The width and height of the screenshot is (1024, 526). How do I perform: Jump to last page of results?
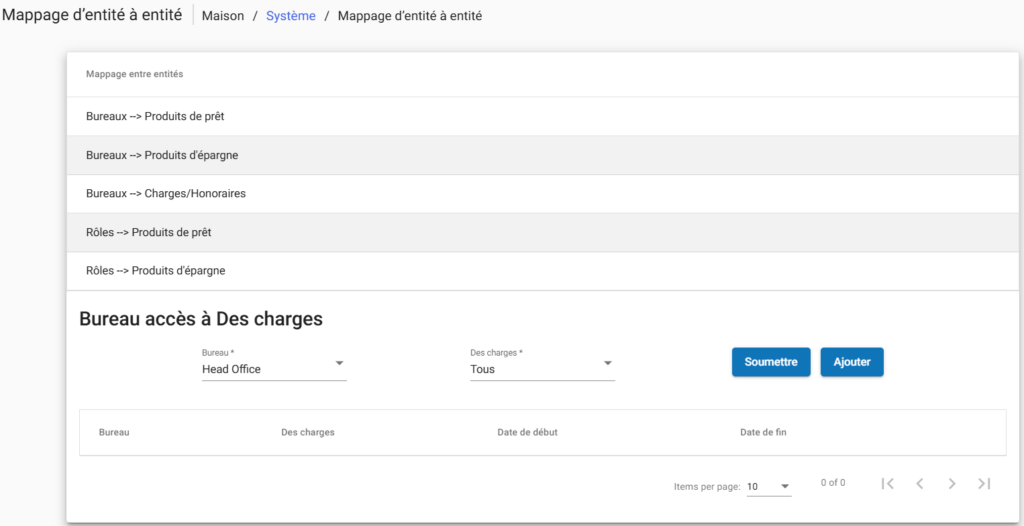point(984,484)
